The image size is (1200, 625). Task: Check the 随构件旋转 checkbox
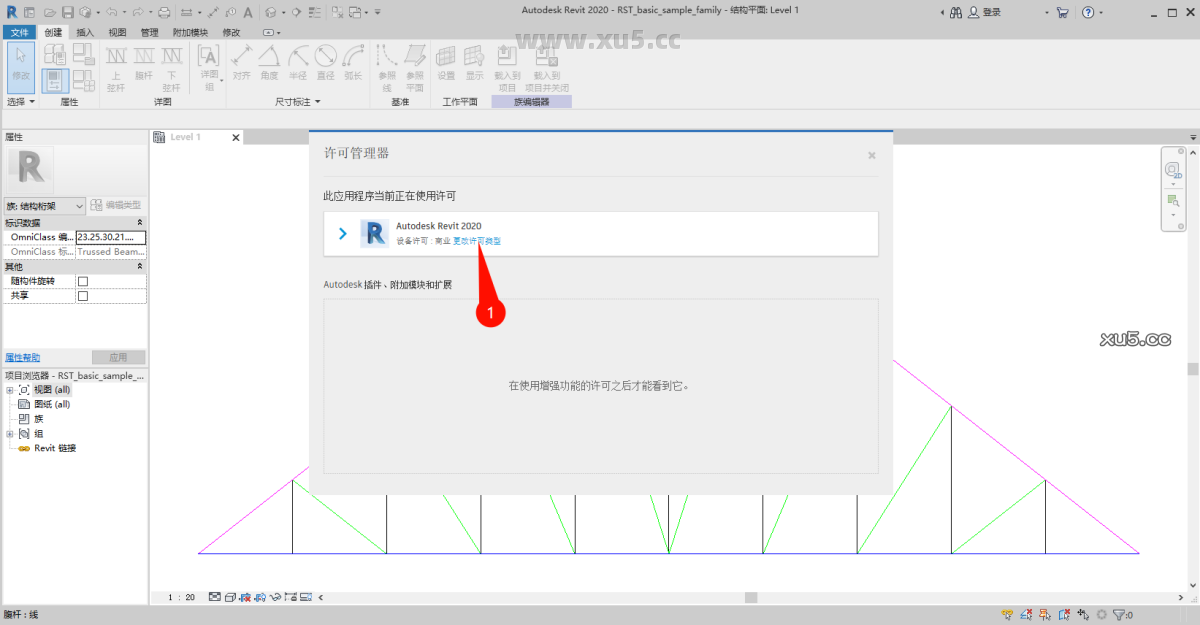tap(83, 281)
